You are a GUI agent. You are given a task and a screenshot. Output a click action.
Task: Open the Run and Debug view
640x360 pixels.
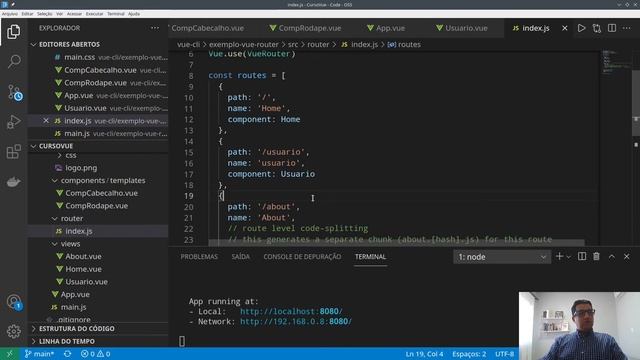pos(13,122)
